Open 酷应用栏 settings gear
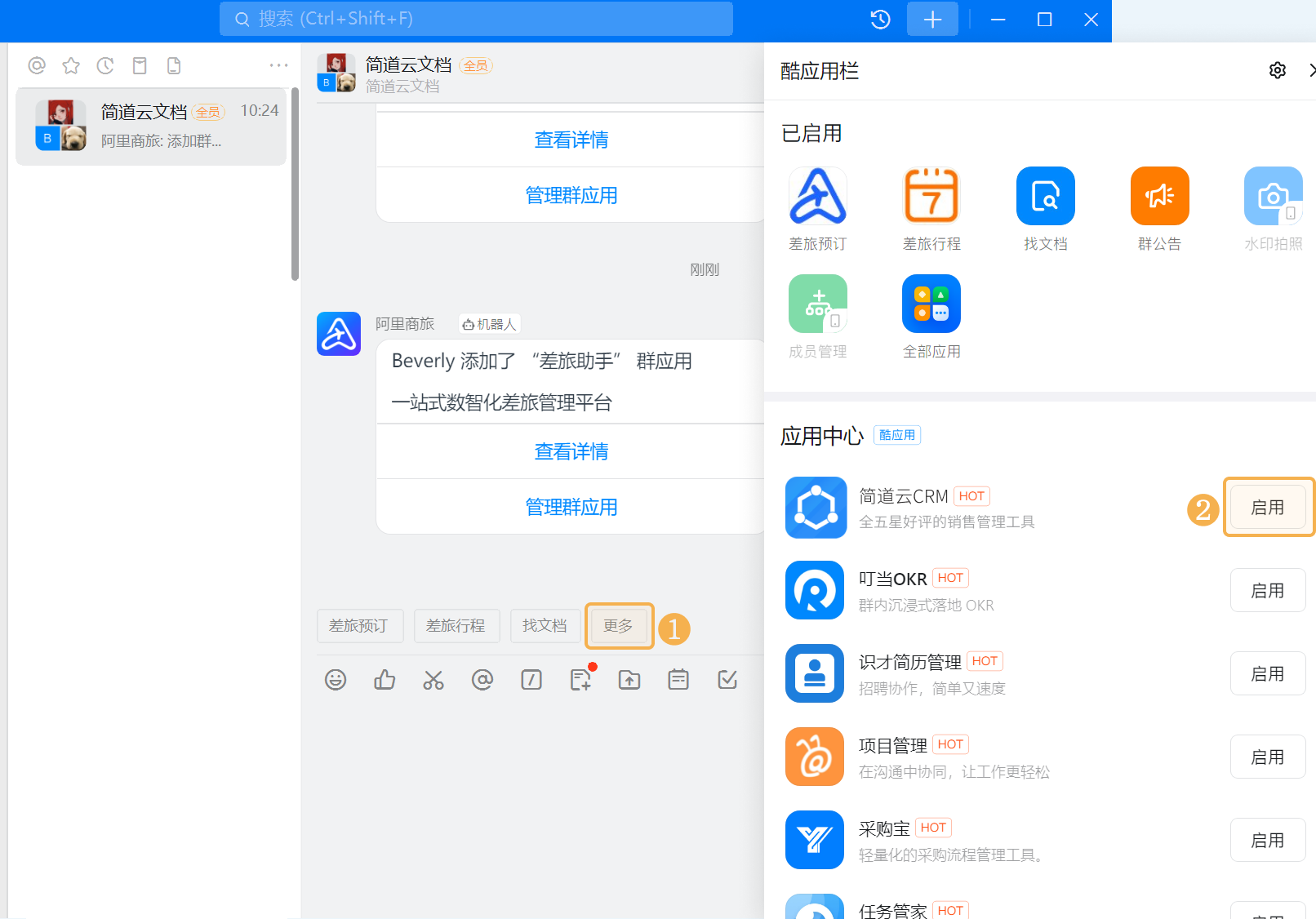The height and width of the screenshot is (919, 1316). 1278,71
